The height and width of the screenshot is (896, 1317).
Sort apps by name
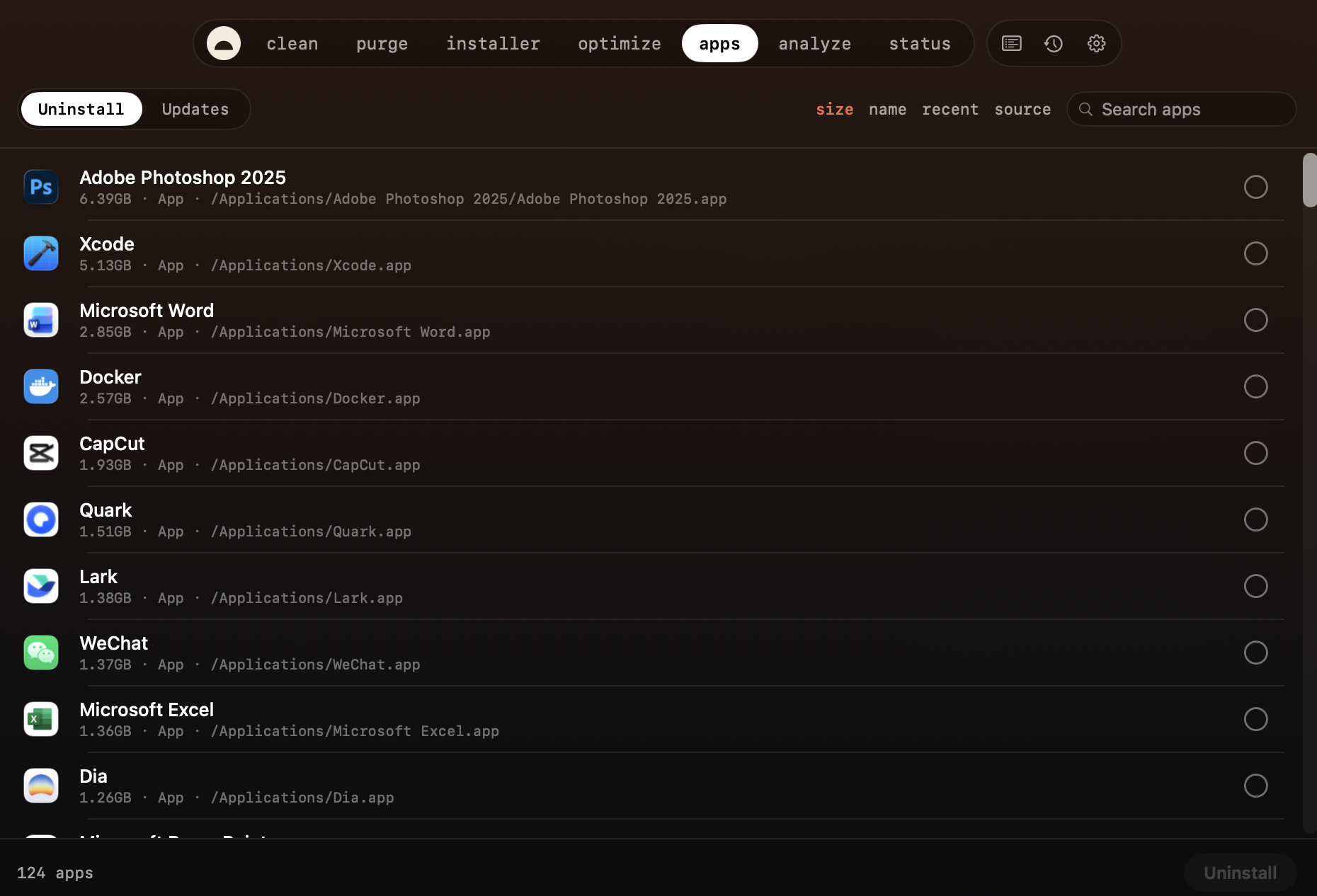point(888,109)
